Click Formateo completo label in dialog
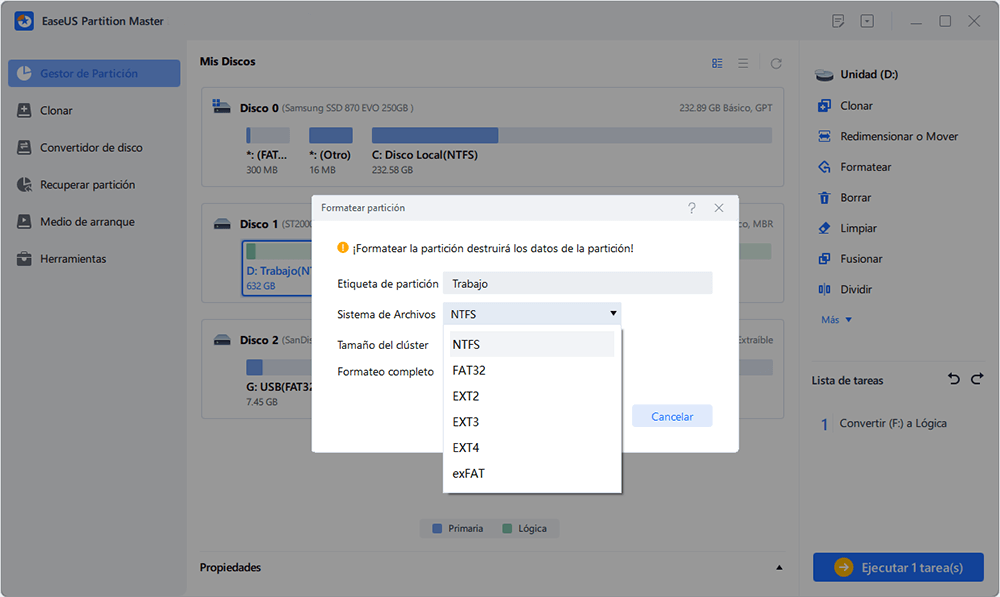 385,371
